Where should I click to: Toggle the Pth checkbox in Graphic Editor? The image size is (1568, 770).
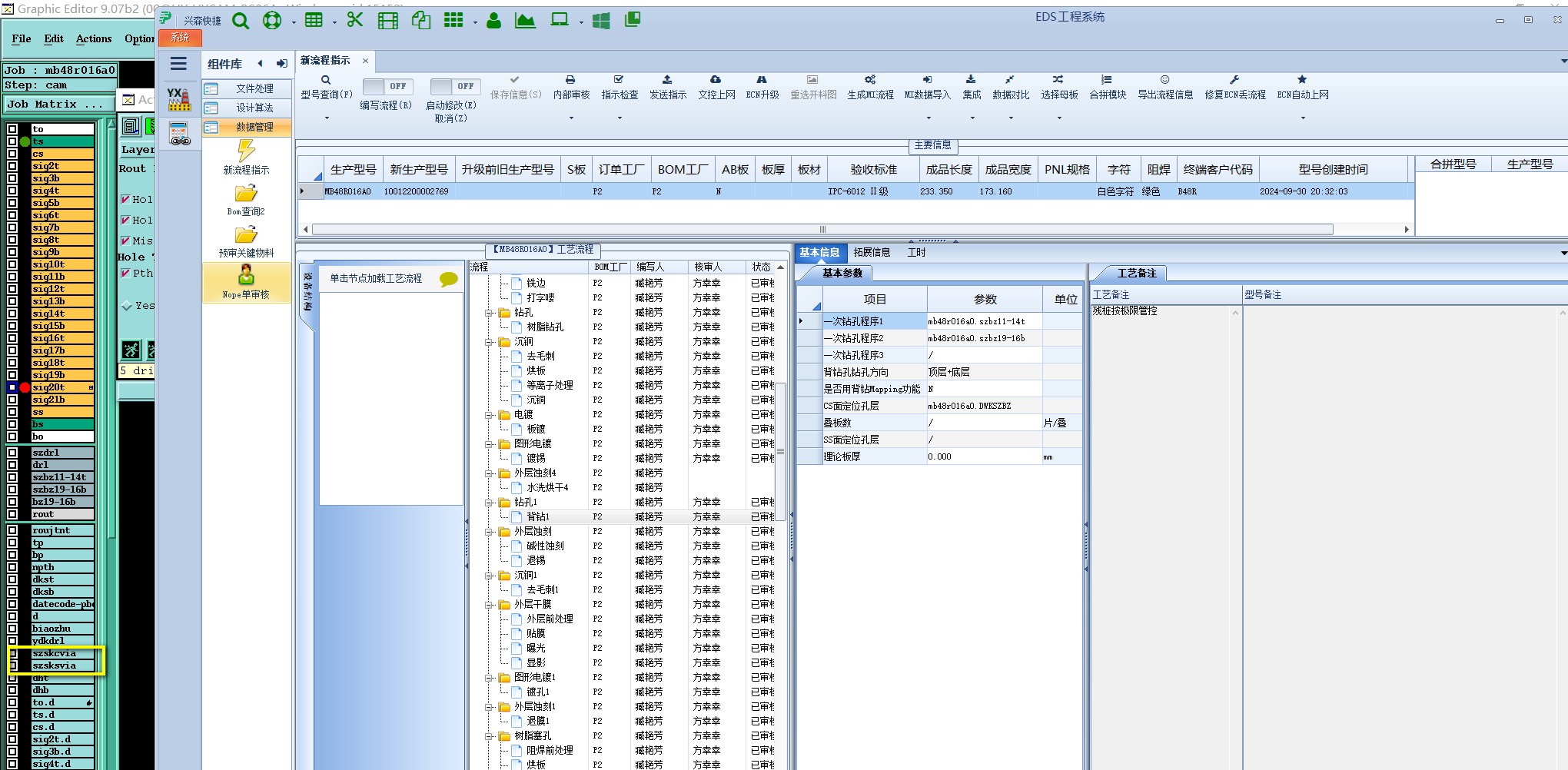(x=125, y=273)
